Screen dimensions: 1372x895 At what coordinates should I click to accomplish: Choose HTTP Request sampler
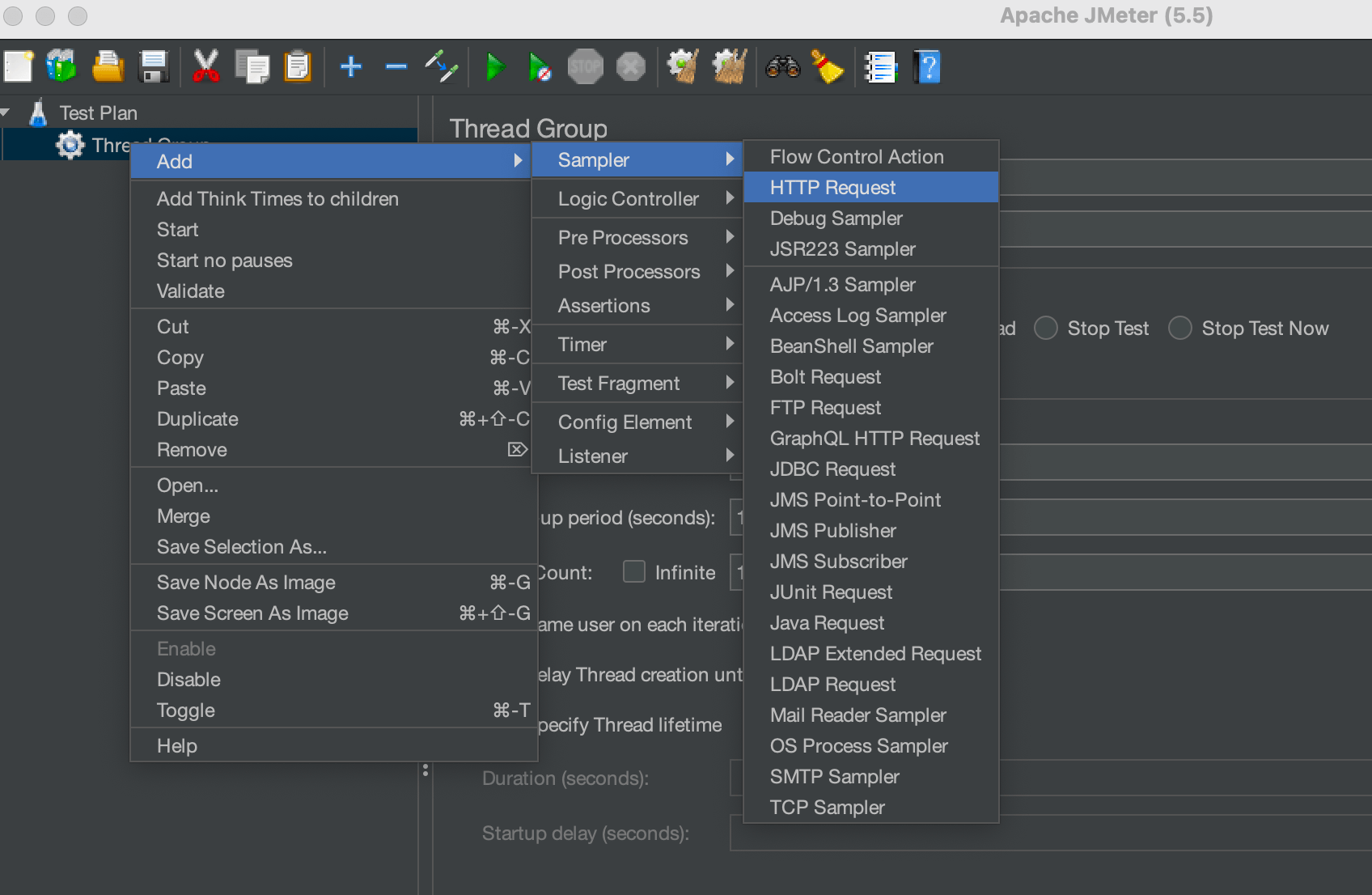871,188
